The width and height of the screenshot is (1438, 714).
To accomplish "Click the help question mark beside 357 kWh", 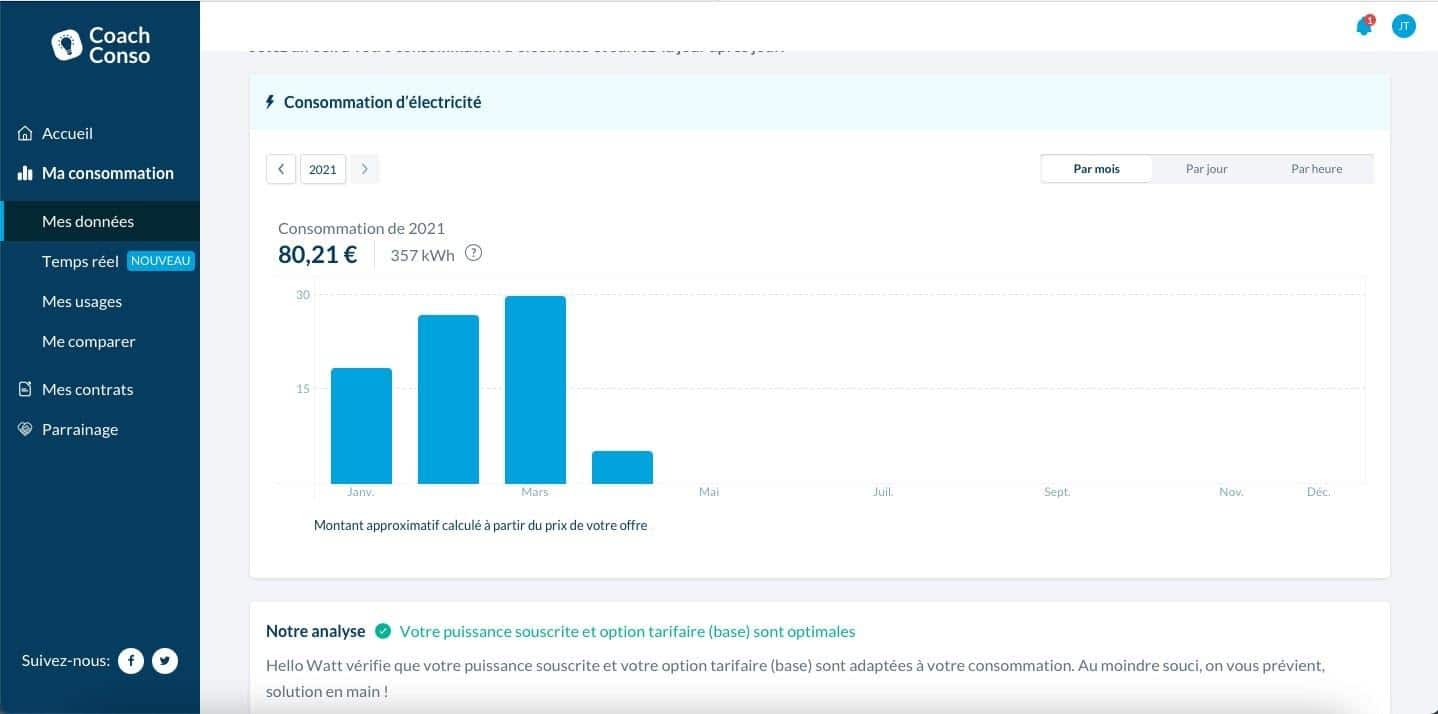I will (474, 254).
